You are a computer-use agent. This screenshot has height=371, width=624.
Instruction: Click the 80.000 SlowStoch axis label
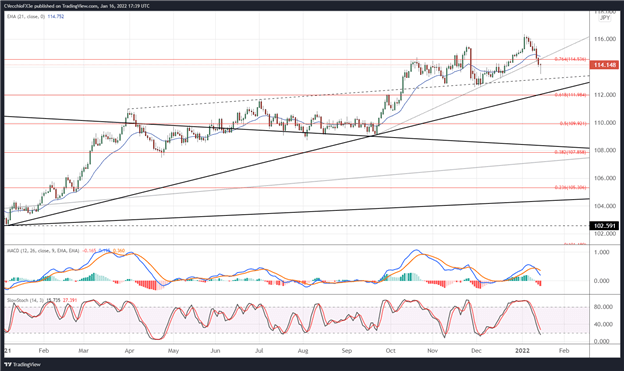click(604, 307)
